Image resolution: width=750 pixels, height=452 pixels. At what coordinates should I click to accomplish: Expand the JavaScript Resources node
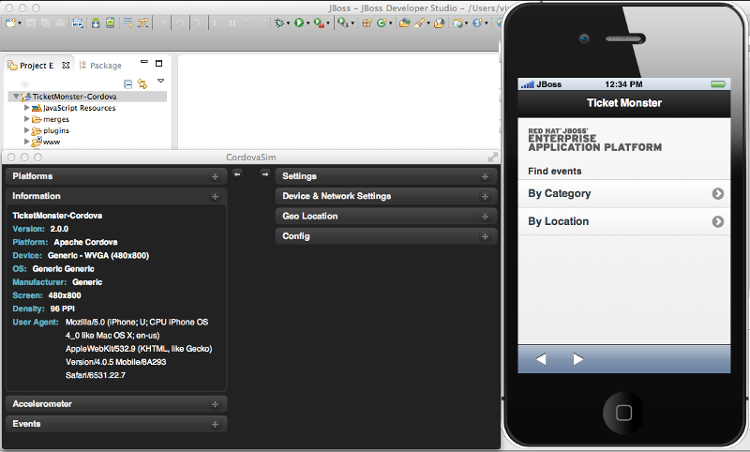tap(27, 108)
